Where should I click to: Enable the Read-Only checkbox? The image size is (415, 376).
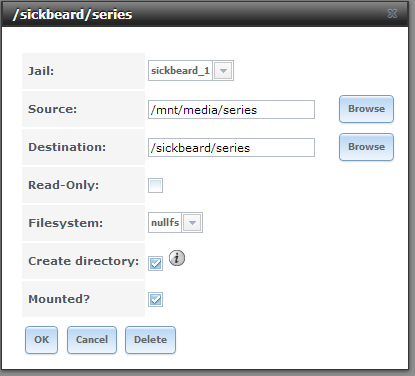(x=155, y=185)
